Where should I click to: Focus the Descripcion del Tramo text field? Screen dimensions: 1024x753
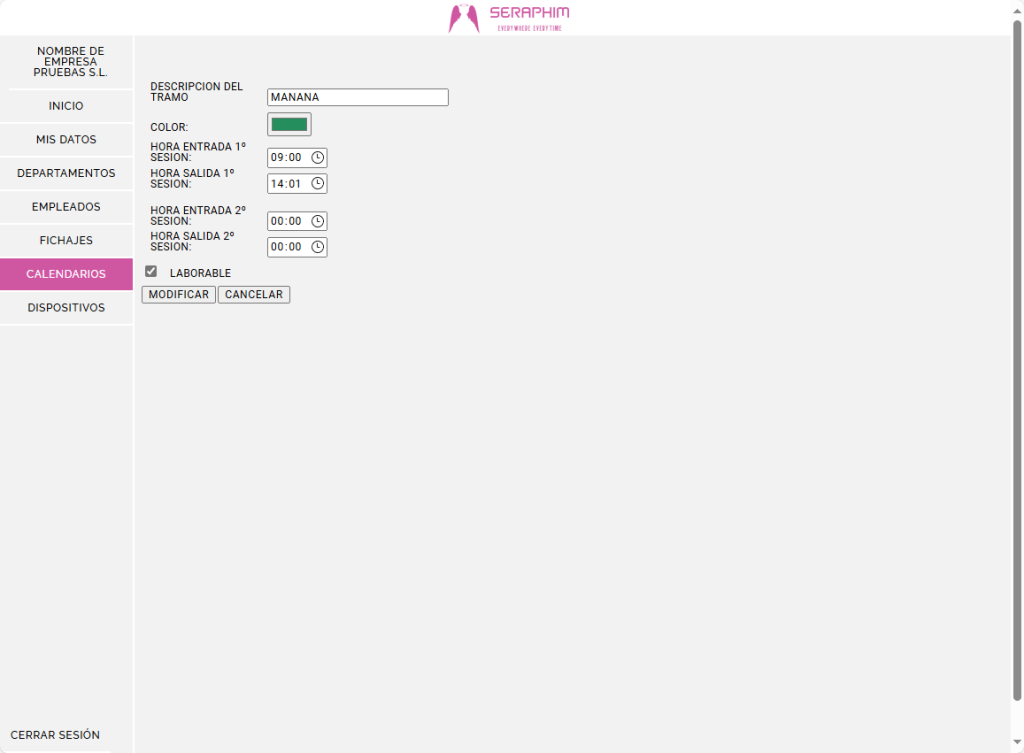pyautogui.click(x=357, y=98)
